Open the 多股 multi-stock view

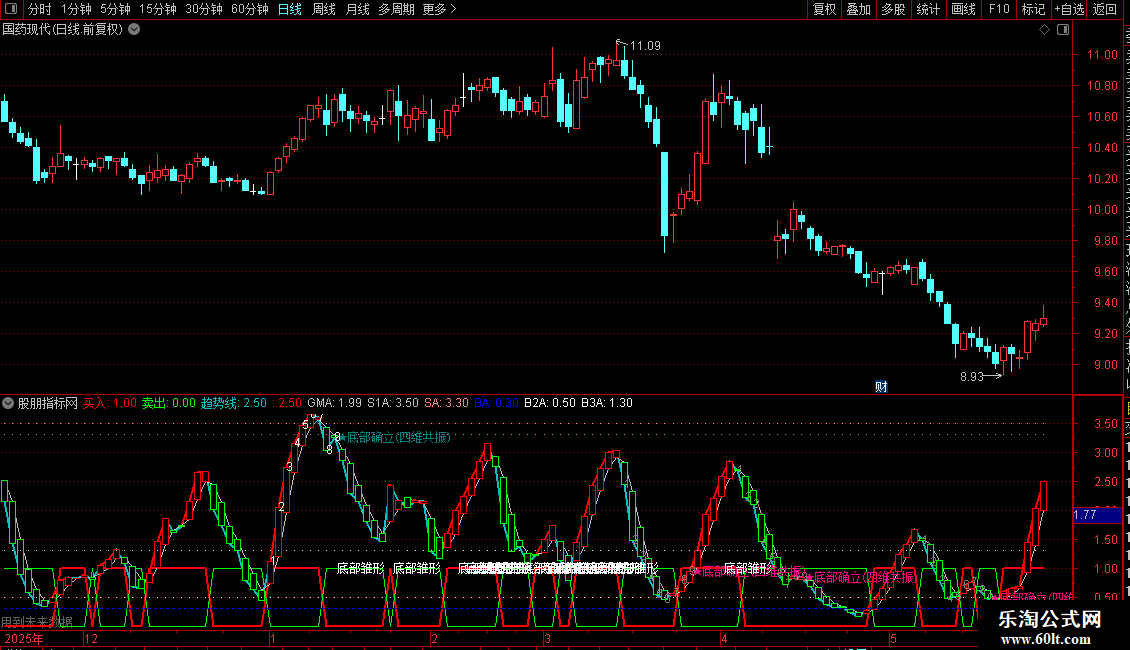pyautogui.click(x=894, y=9)
